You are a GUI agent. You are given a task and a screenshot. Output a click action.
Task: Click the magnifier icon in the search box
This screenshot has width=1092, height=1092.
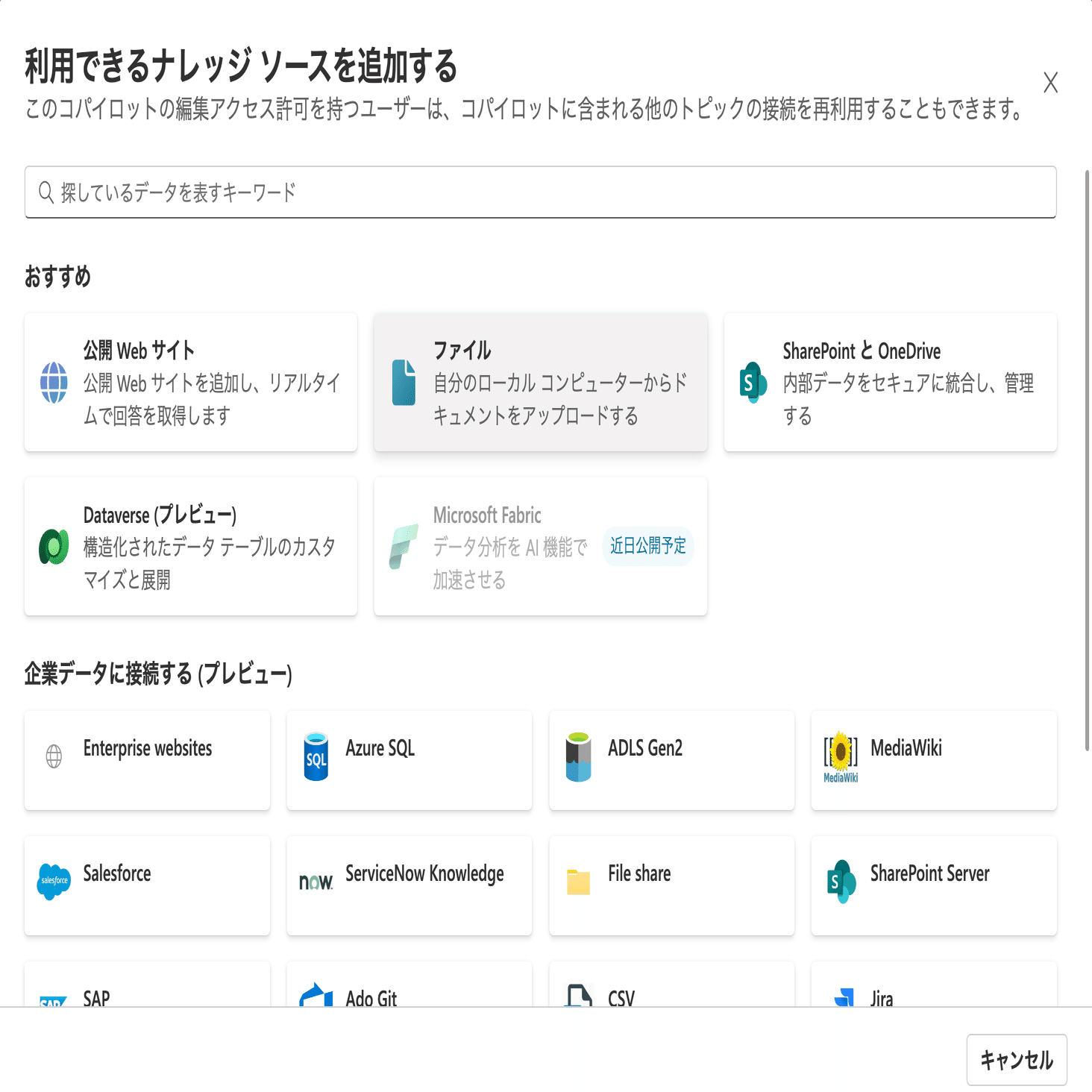pos(46,192)
